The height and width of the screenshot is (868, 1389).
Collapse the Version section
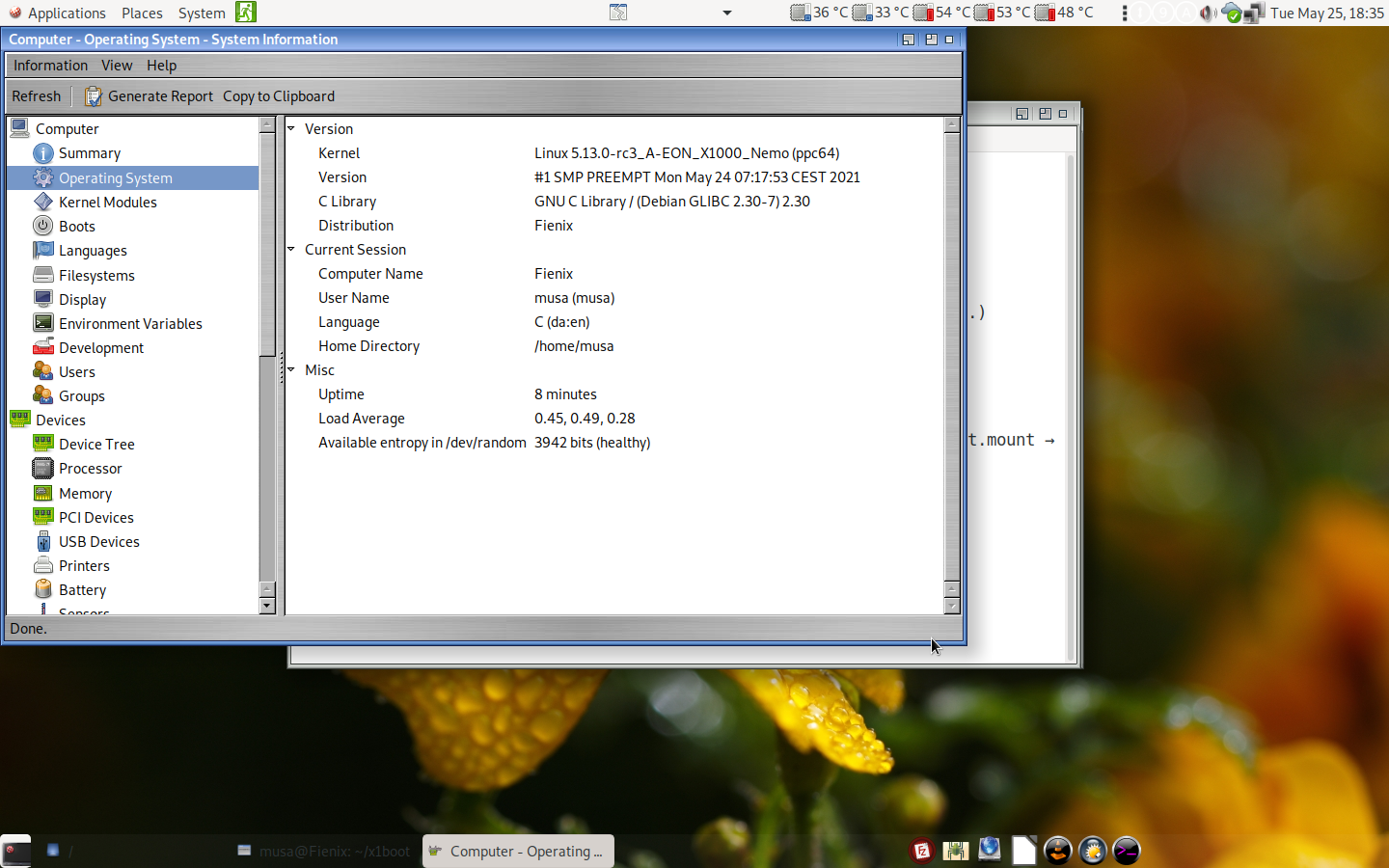point(291,128)
